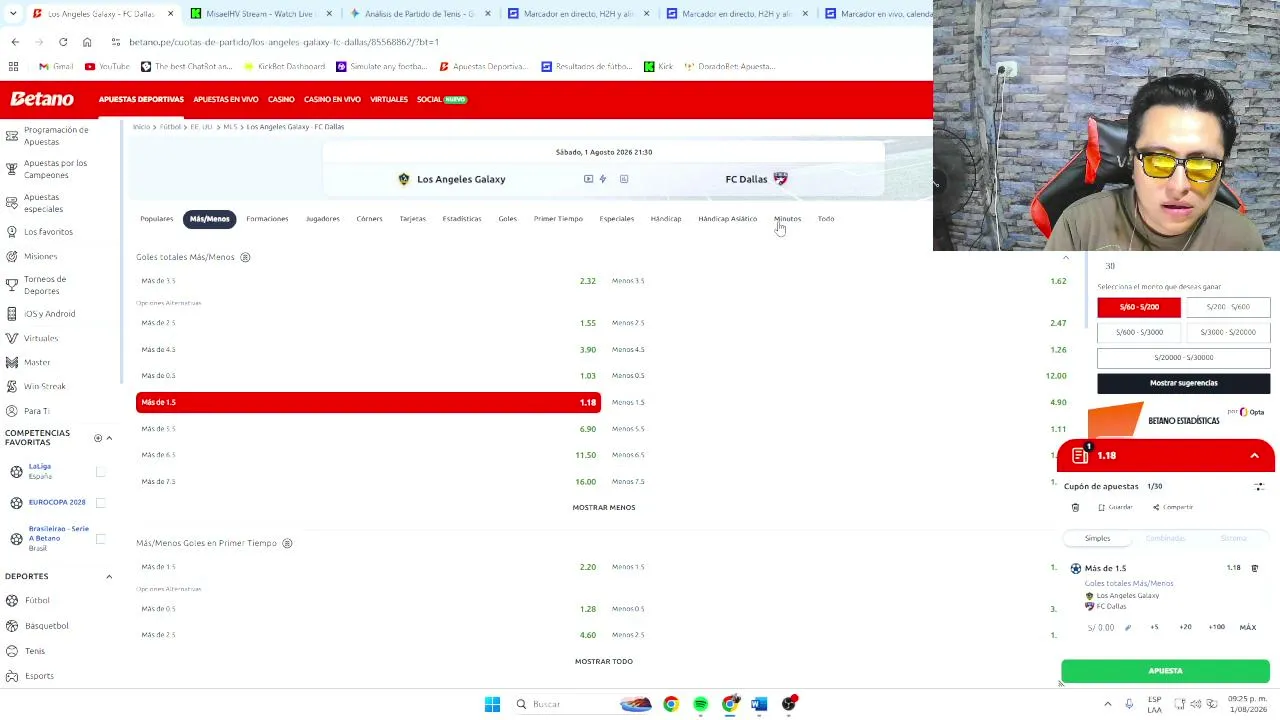Switch to the Jugadores market tab
This screenshot has height=720, width=1280.
click(x=322, y=219)
